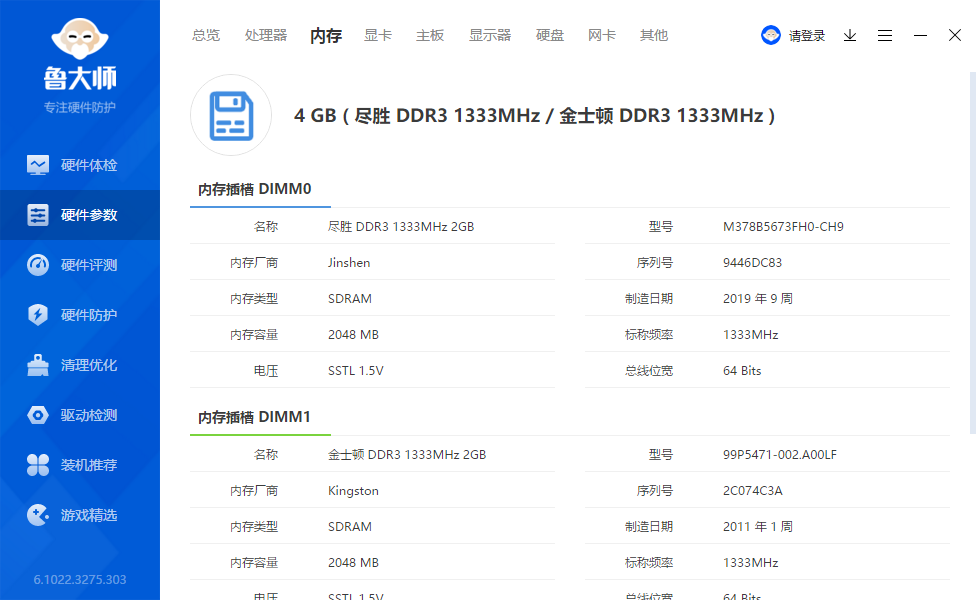Open 游戏精选 games section

click(80, 515)
